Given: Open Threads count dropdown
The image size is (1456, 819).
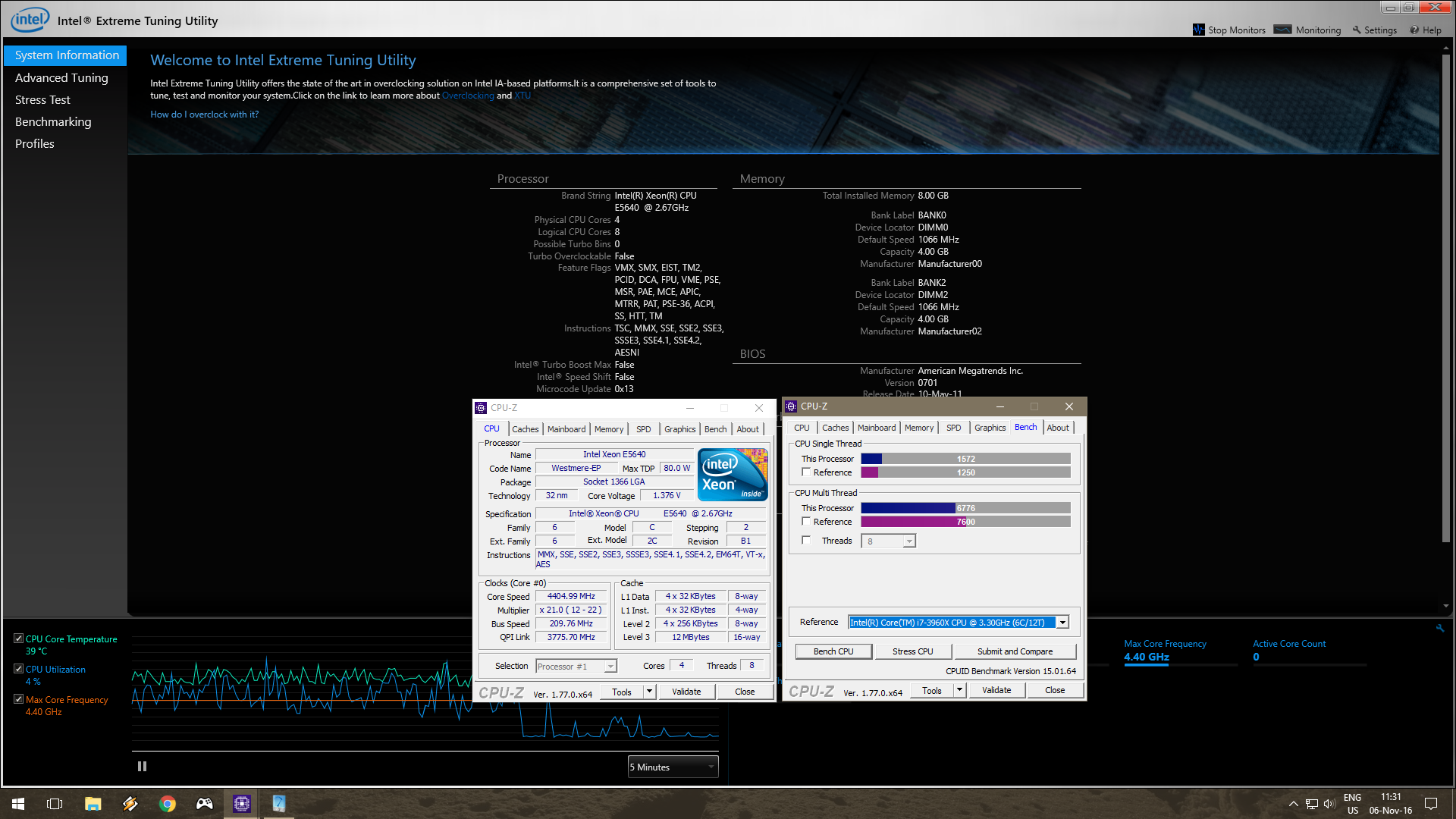Looking at the screenshot, I should click(x=888, y=541).
